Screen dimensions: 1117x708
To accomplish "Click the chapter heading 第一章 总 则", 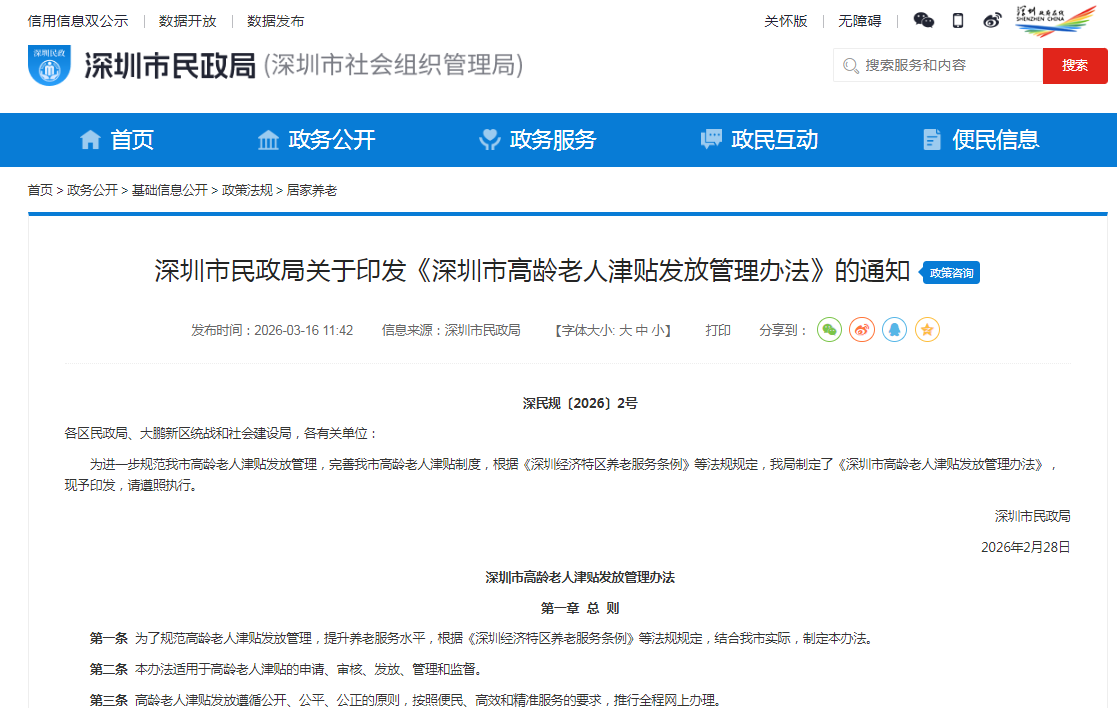I will 580,608.
